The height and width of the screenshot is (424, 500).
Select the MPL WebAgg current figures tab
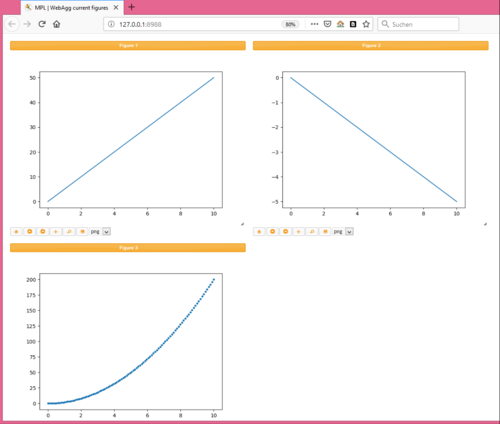tap(72, 7)
